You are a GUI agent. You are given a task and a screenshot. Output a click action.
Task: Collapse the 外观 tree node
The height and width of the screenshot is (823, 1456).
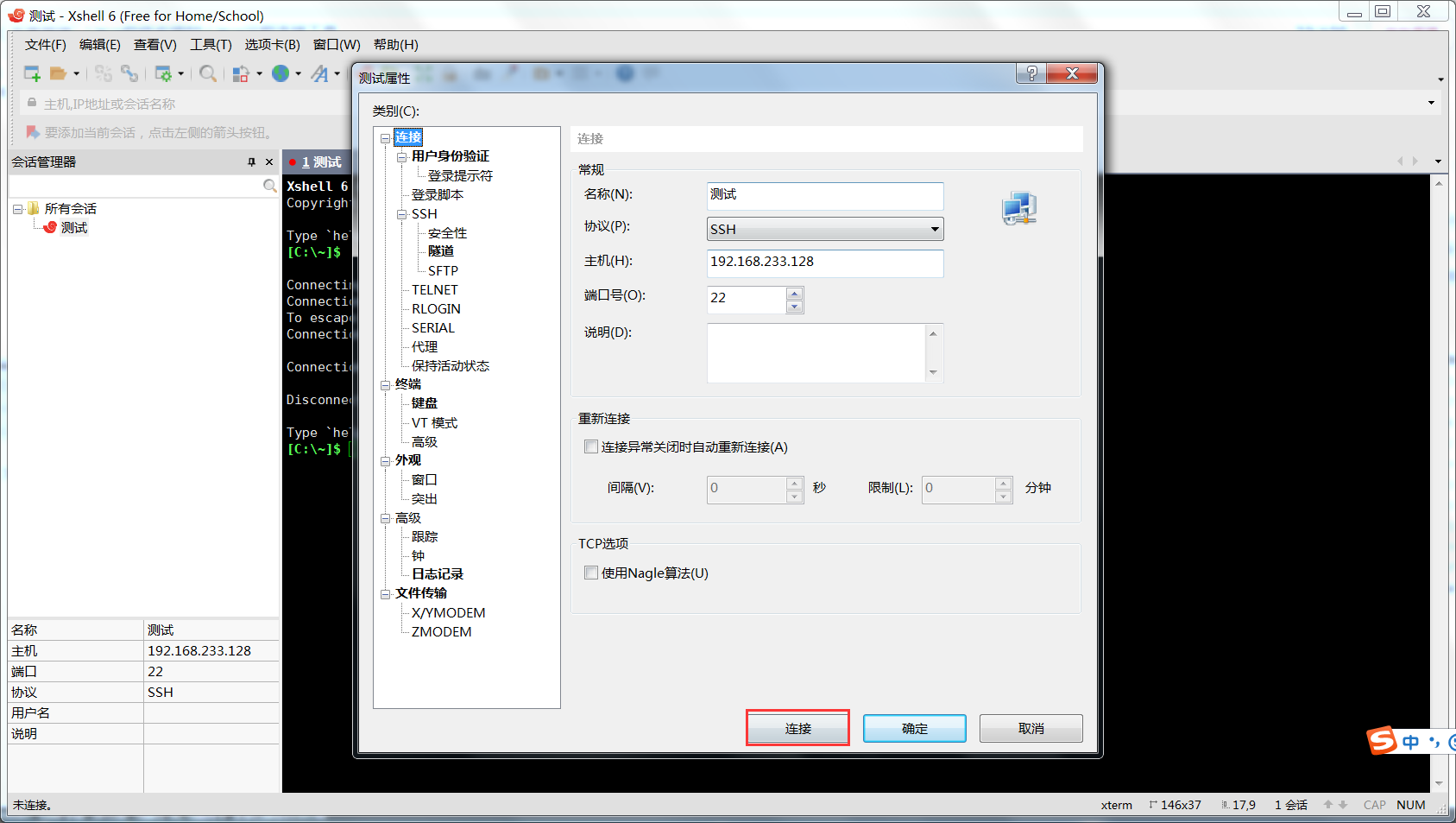(385, 461)
